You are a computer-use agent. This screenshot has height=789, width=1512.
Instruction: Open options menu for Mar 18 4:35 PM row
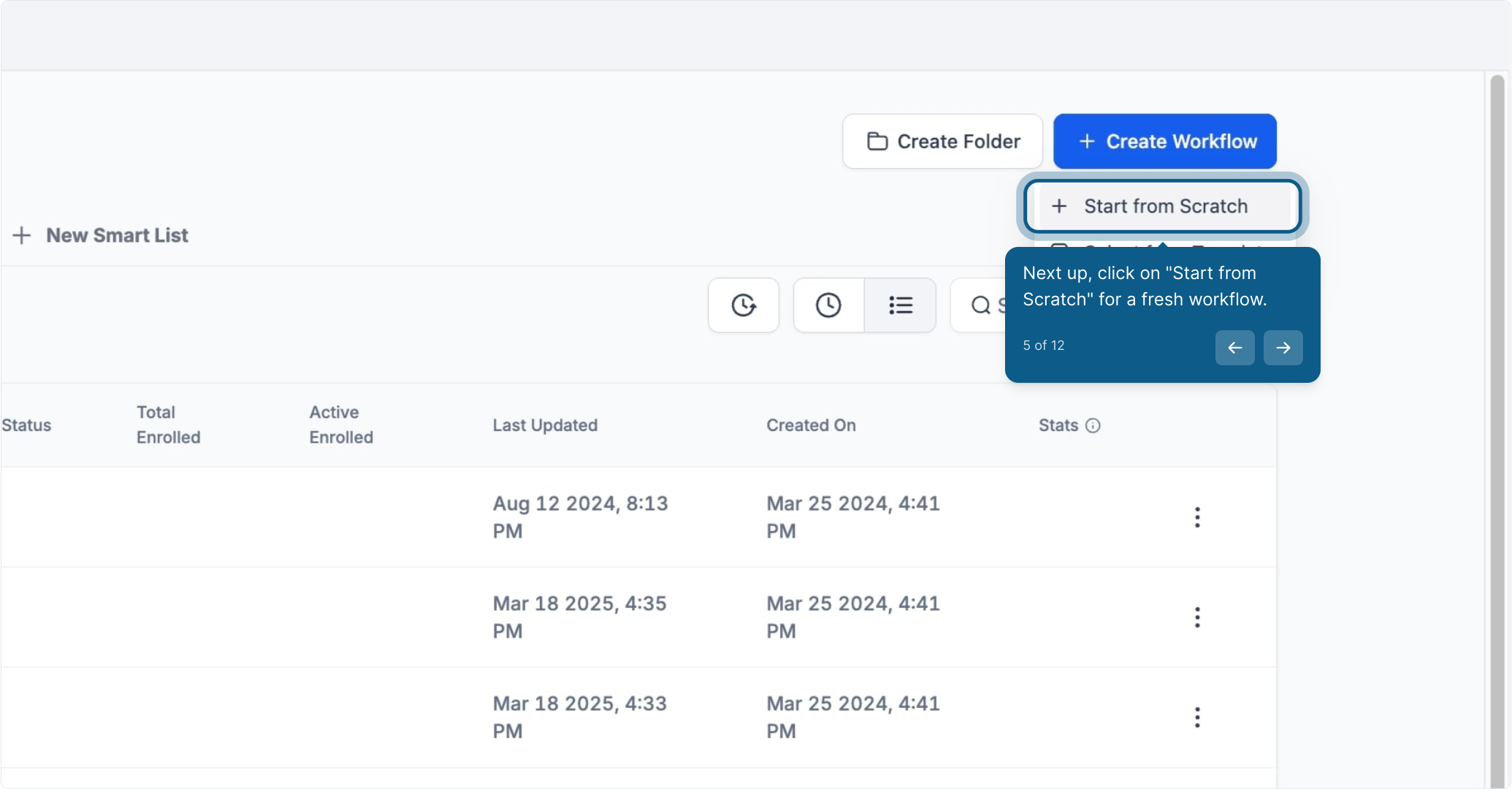pyautogui.click(x=1197, y=617)
